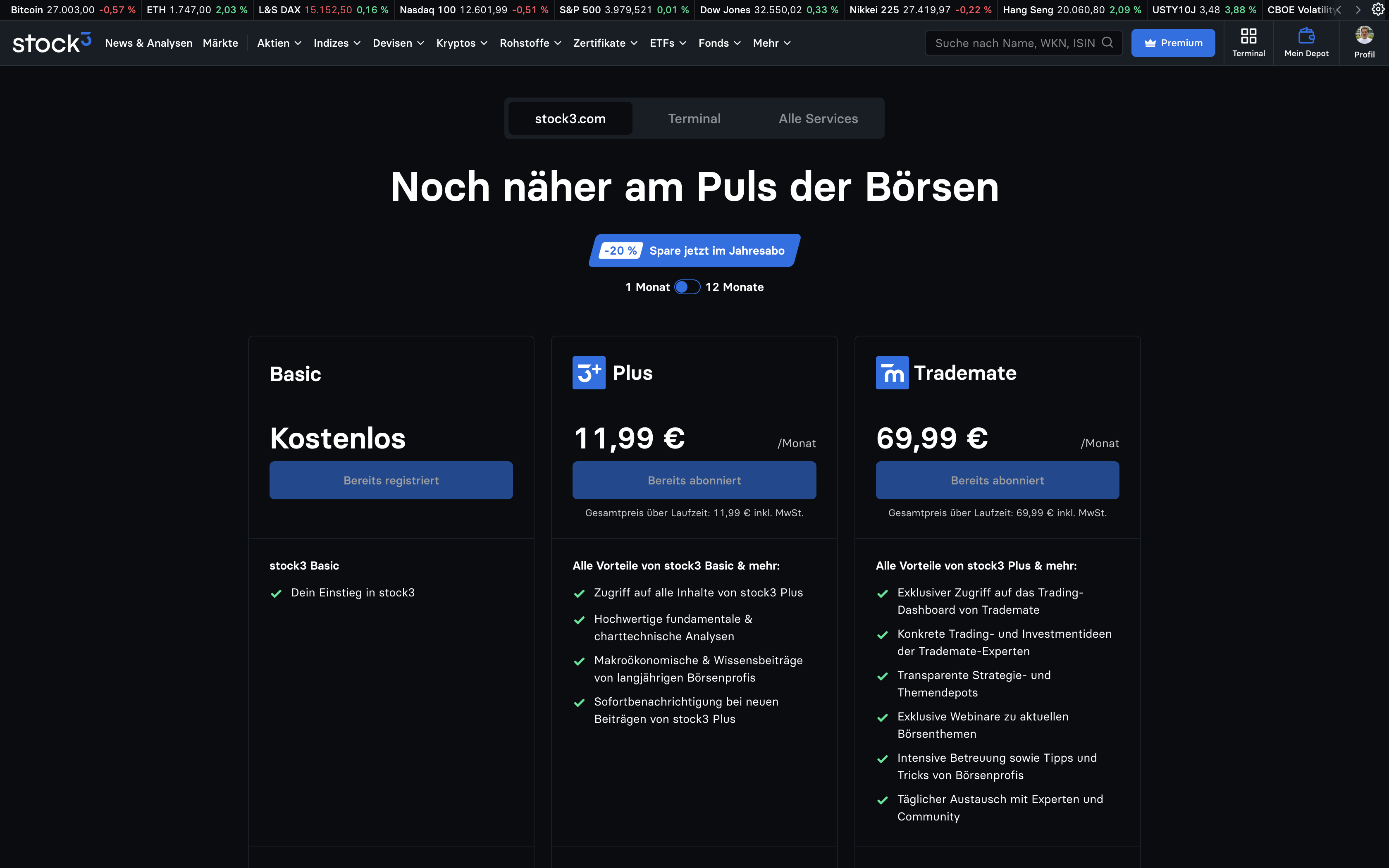Click the search magnifier icon
The width and height of the screenshot is (1389, 868).
click(1107, 43)
